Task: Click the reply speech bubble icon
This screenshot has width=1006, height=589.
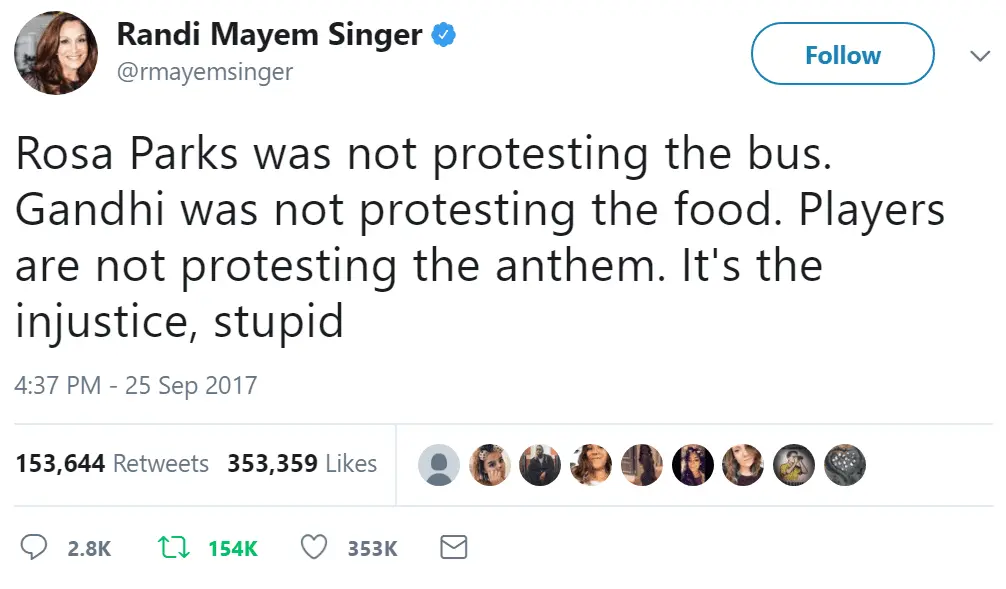Action: (x=35, y=547)
